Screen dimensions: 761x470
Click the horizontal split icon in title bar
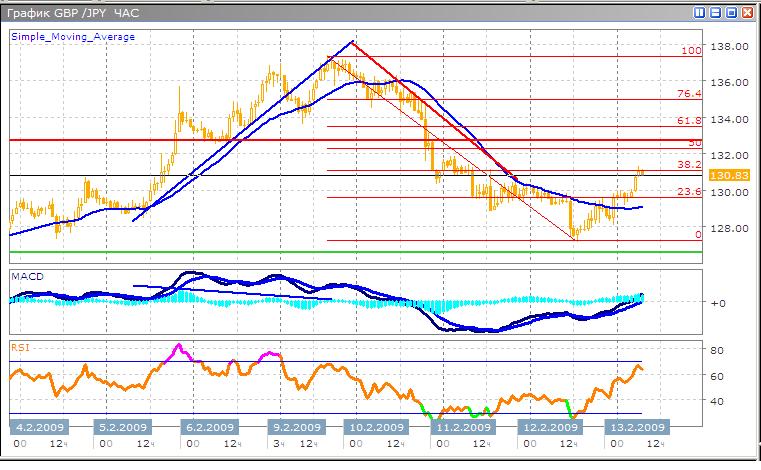(716, 12)
